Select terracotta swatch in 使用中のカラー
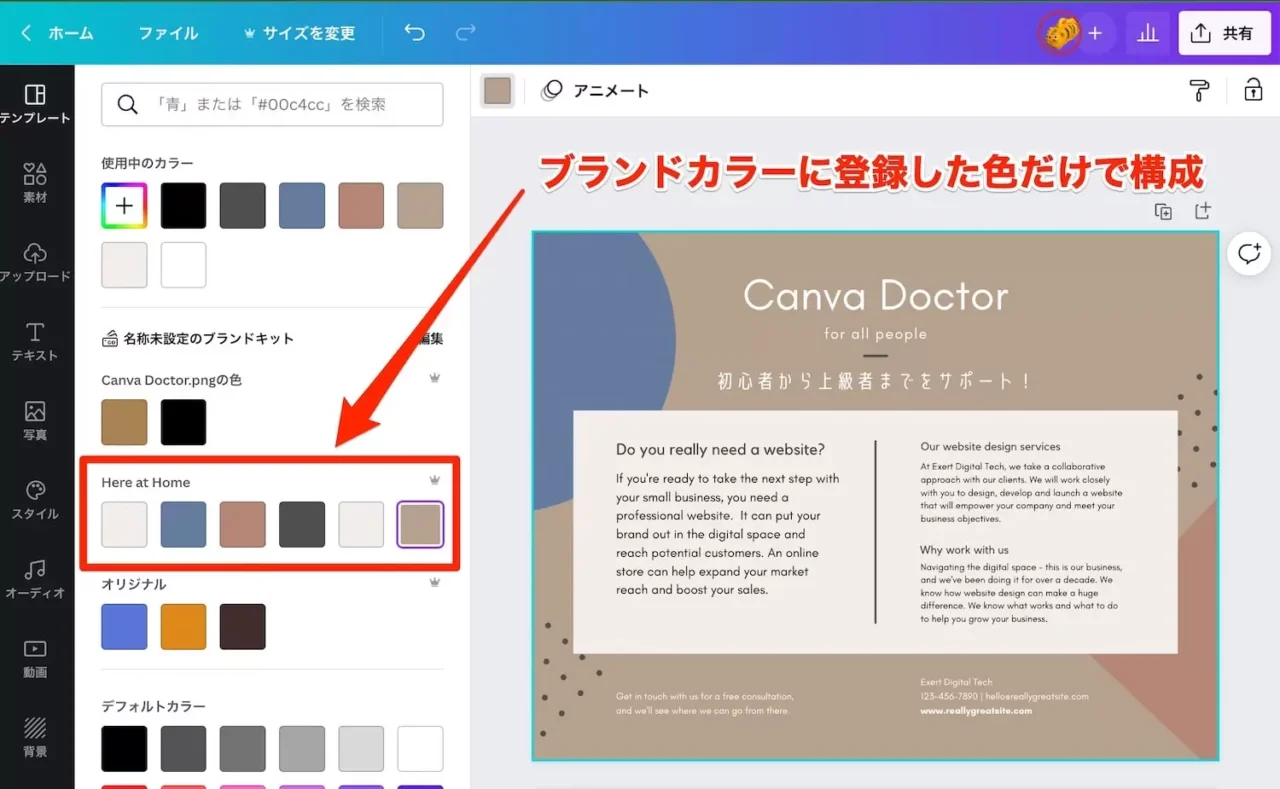 [x=361, y=206]
